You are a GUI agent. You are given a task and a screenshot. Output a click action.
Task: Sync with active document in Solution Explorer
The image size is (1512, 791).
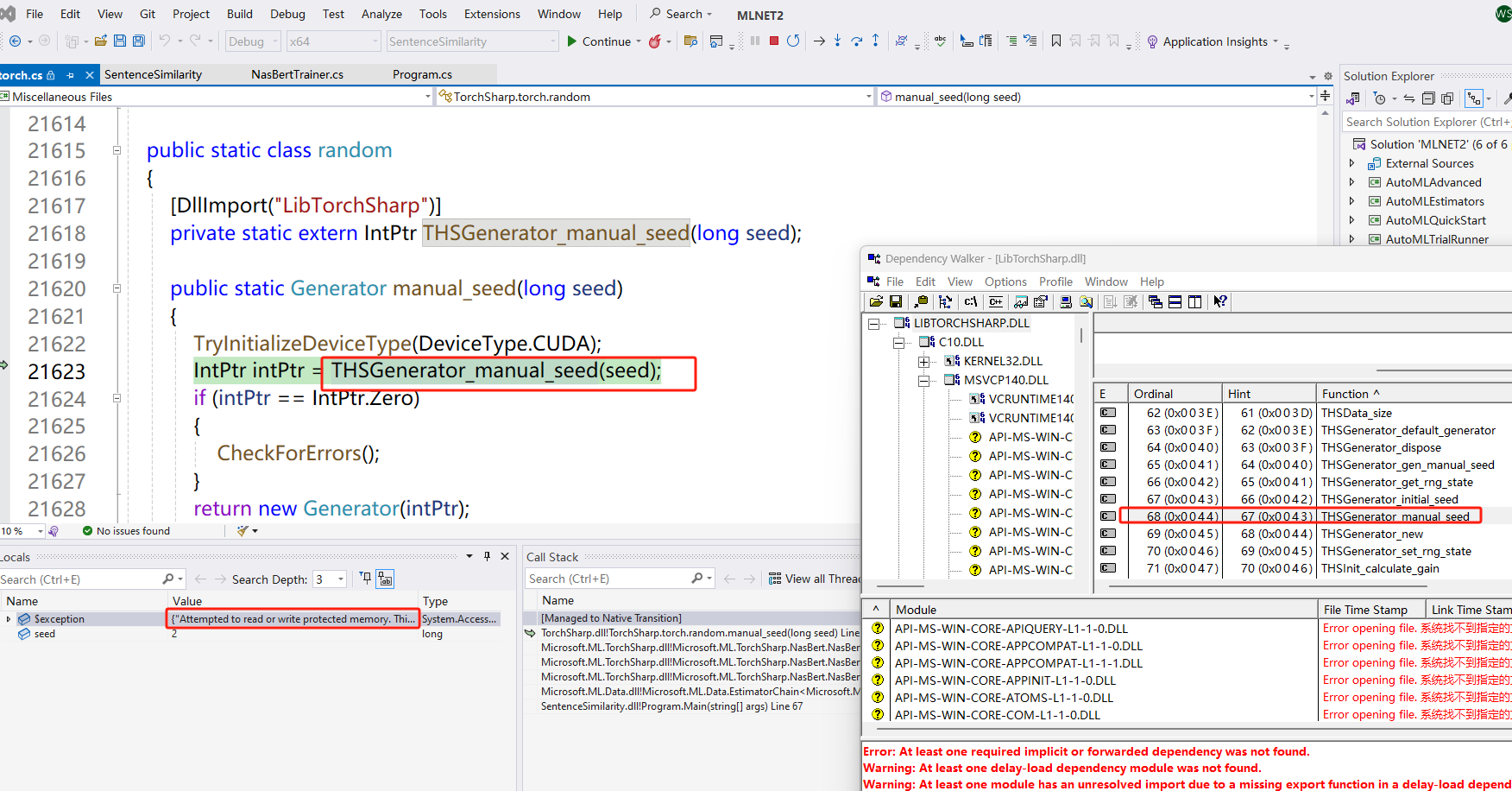1408,98
